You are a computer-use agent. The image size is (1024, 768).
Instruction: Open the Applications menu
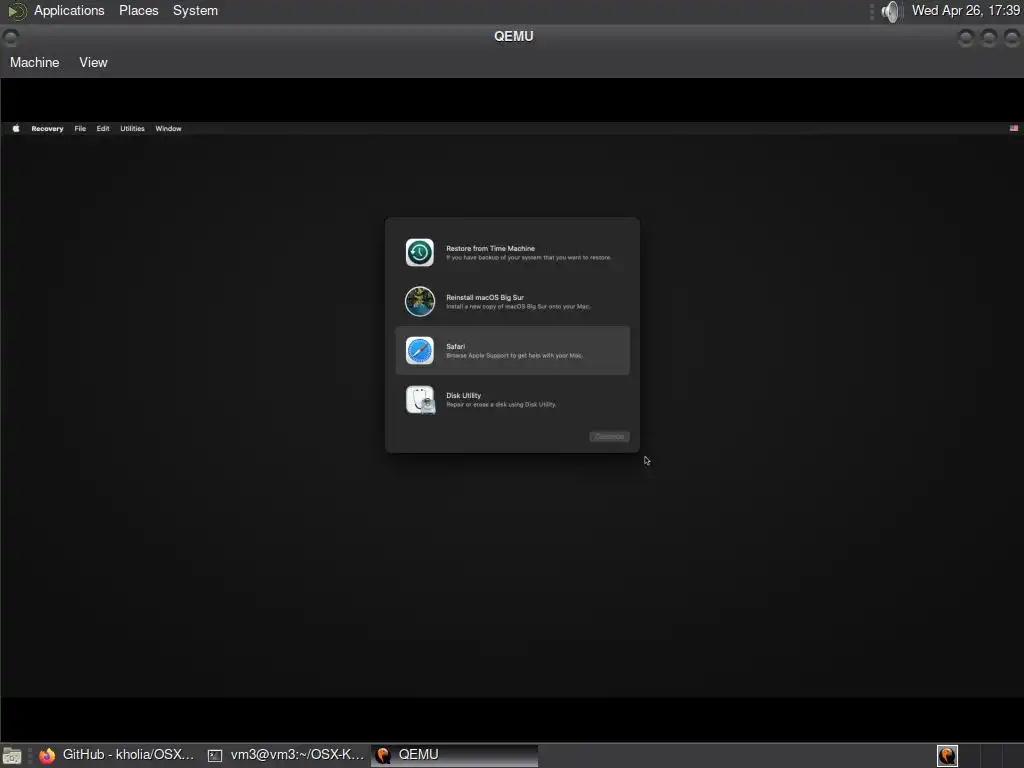(x=69, y=11)
